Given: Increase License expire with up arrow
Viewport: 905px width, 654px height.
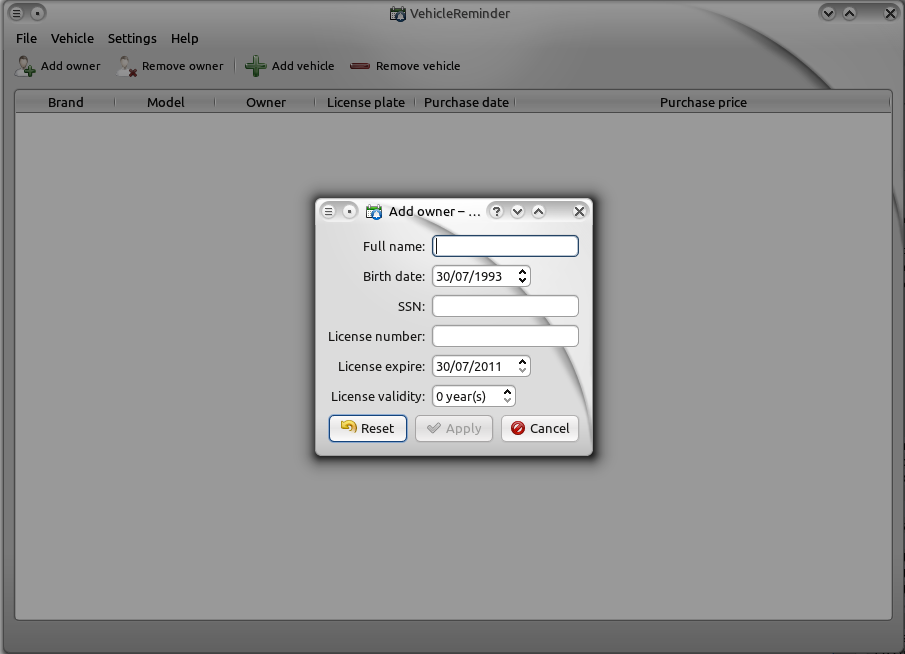Looking at the screenshot, I should [x=522, y=361].
